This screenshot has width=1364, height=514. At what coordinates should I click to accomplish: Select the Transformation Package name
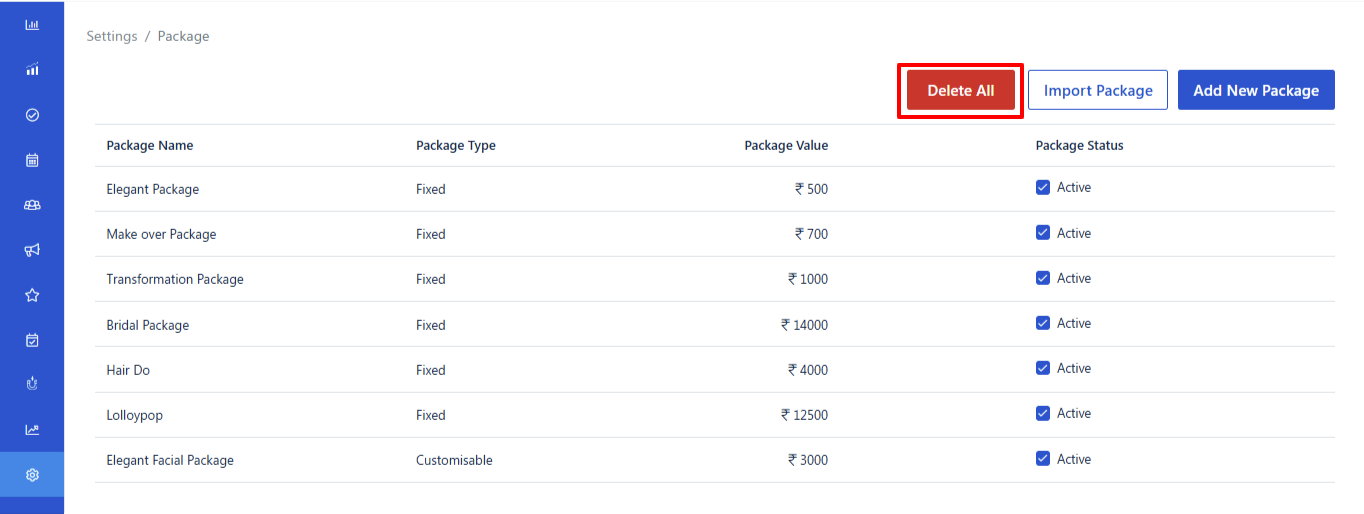click(x=175, y=279)
